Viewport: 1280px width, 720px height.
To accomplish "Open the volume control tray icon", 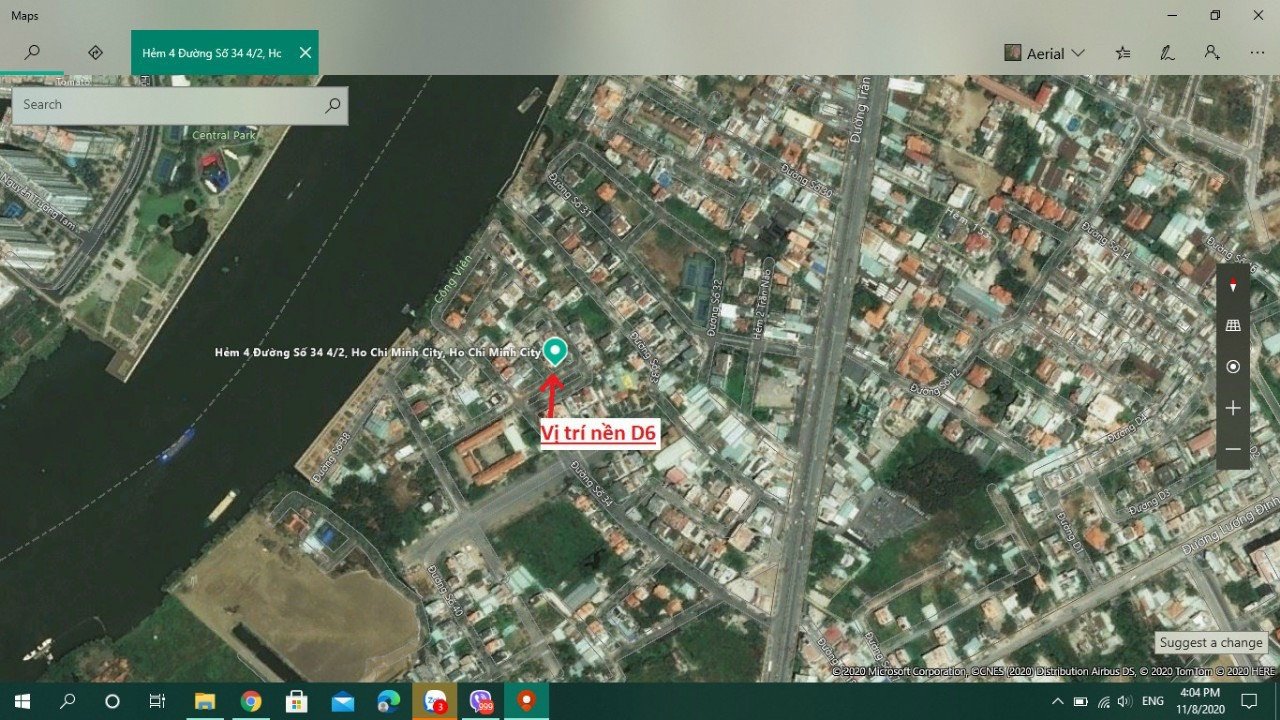I will pyautogui.click(x=1125, y=701).
